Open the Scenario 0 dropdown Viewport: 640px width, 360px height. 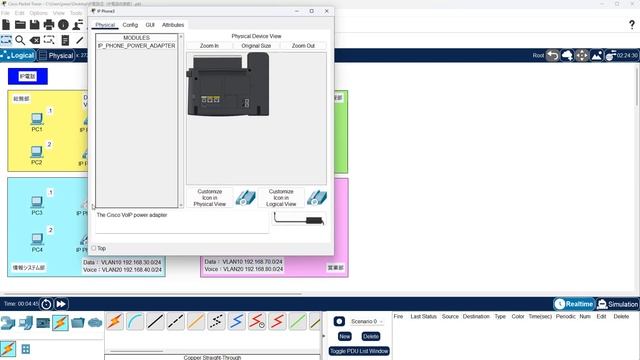point(366,322)
